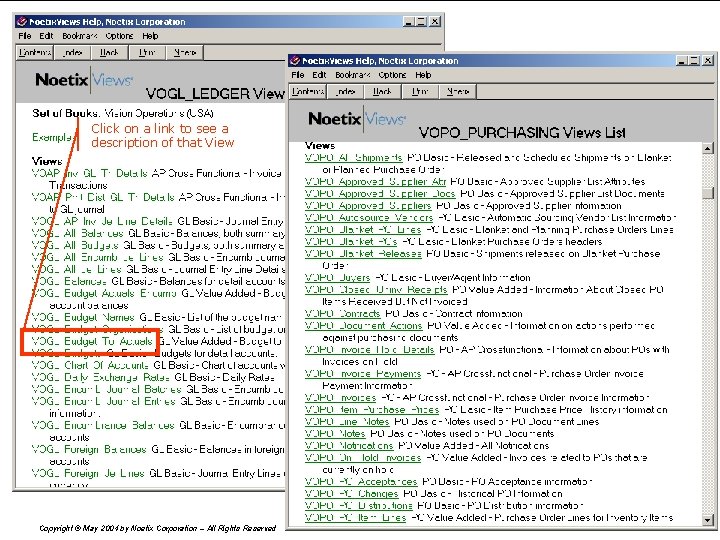Open the VOPO_Blanket_Releases link
The width and height of the screenshot is (720, 540).
pyautogui.click(x=363, y=253)
